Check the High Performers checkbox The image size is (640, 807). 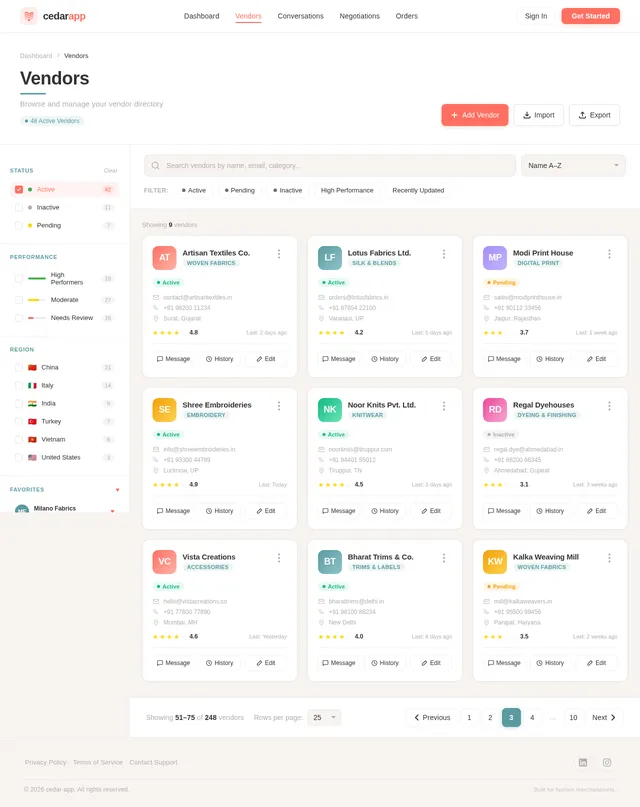pyautogui.click(x=19, y=278)
